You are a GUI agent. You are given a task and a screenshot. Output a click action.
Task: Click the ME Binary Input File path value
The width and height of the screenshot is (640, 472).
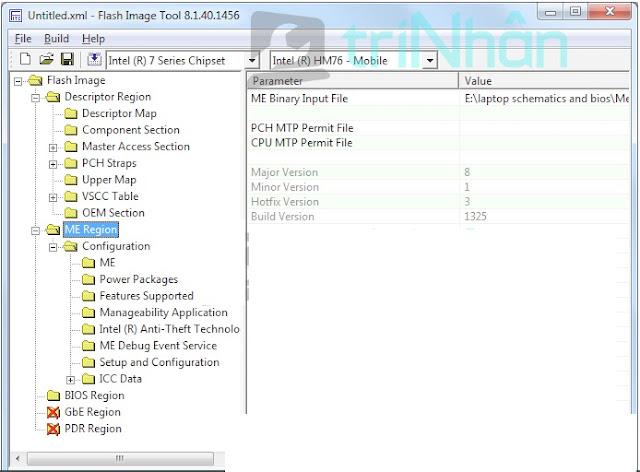pos(547,98)
